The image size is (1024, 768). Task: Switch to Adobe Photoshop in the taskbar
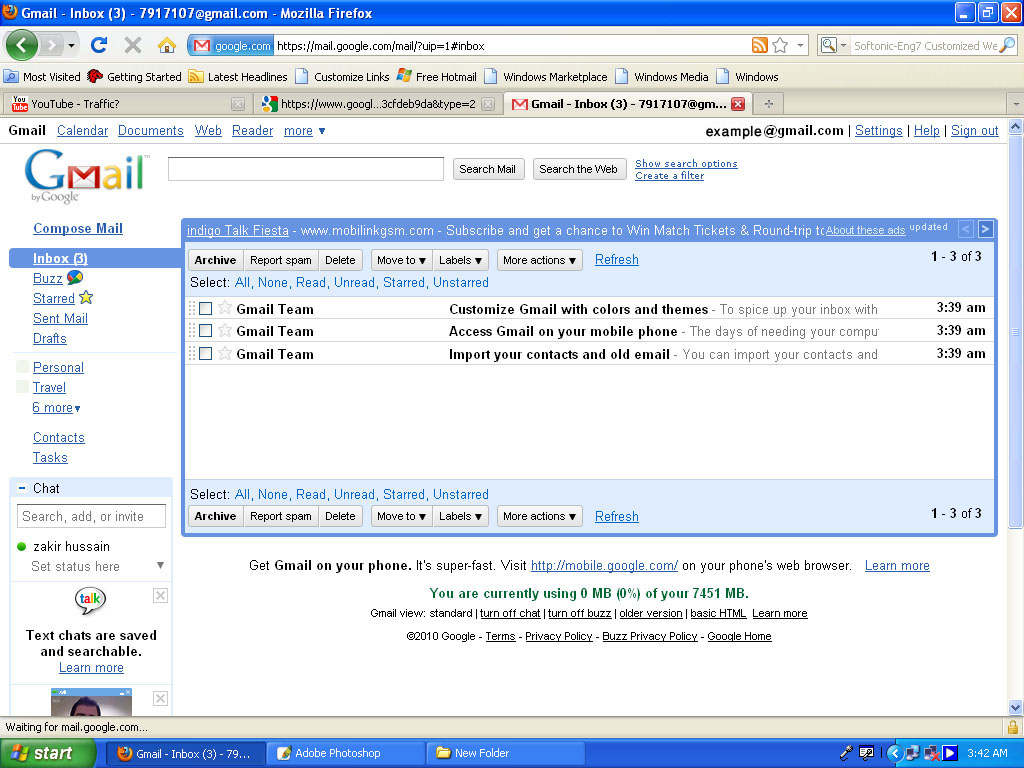(345, 753)
